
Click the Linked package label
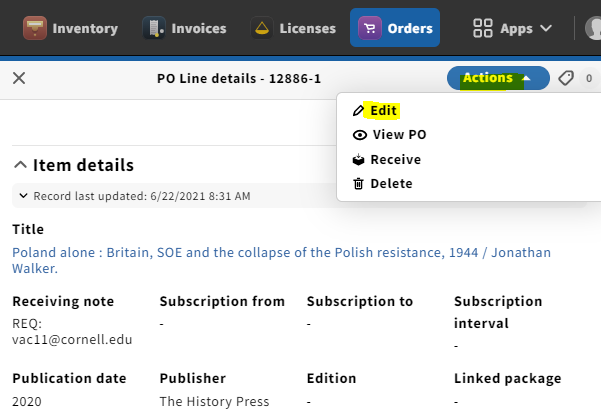point(507,379)
